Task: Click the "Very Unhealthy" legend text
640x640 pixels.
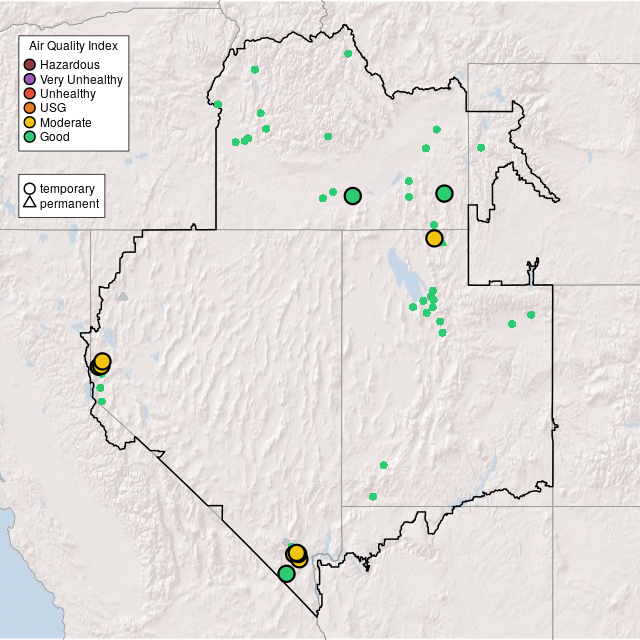Action: click(81, 79)
